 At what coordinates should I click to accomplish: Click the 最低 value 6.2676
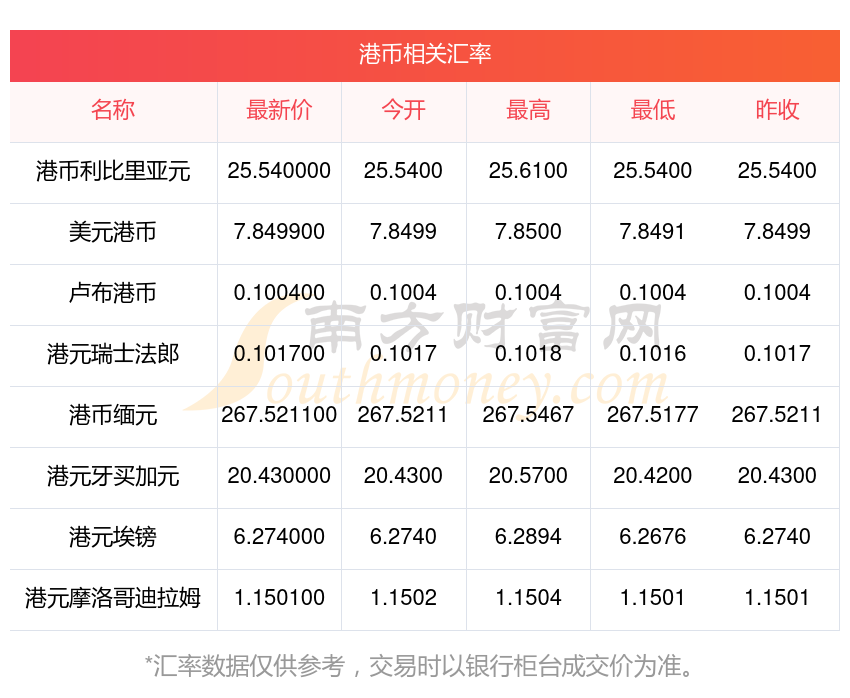pos(653,537)
